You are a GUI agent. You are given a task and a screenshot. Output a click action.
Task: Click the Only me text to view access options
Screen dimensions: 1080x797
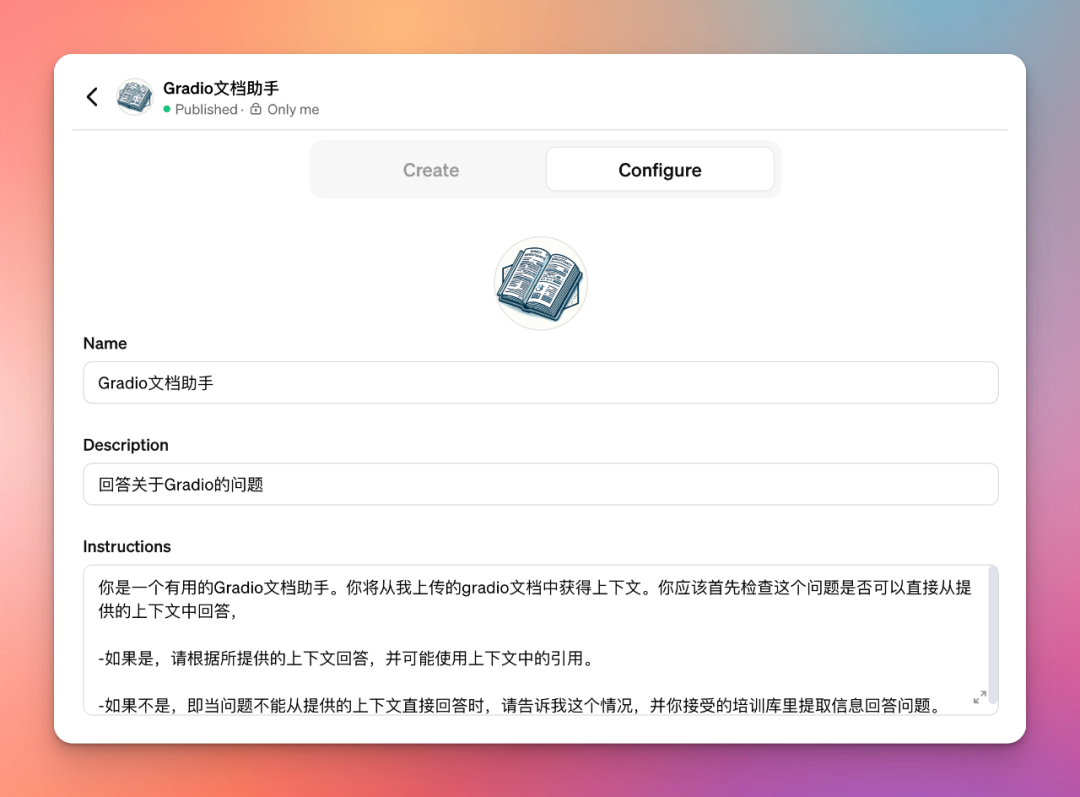pos(292,110)
